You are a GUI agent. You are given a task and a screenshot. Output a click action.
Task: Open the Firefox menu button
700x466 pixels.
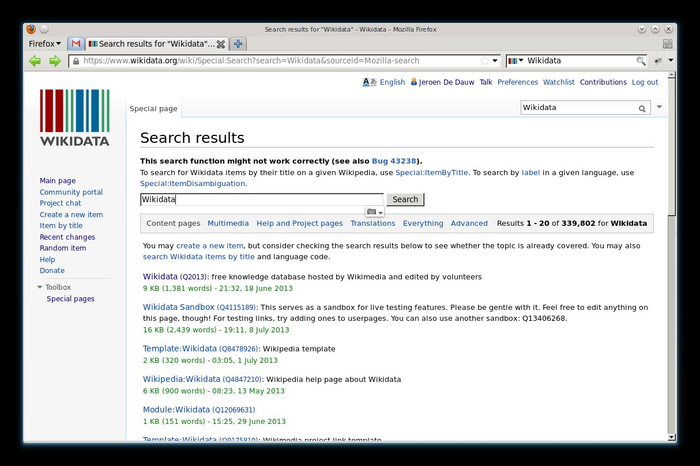tap(44, 44)
